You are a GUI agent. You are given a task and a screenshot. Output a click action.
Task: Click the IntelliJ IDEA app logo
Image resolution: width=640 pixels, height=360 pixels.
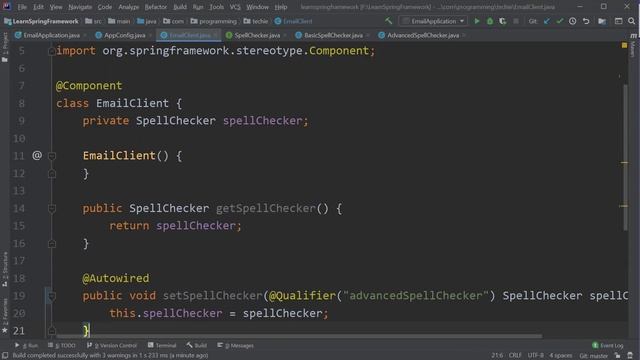click(6, 6)
